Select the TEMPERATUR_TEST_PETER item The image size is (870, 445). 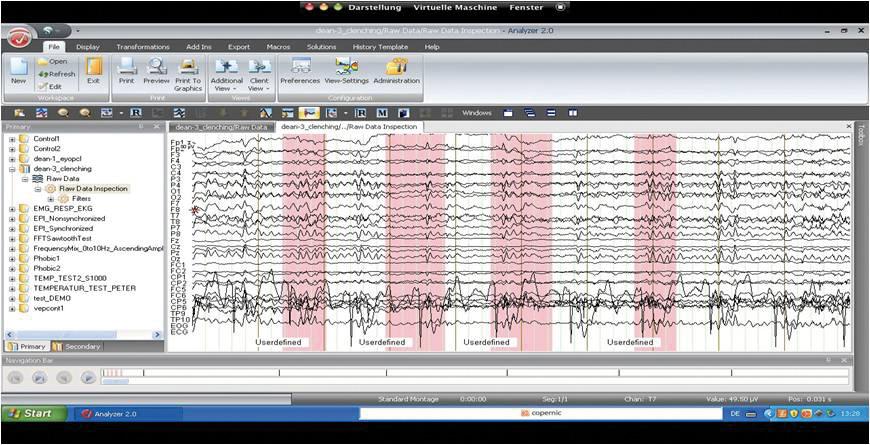(x=84, y=289)
